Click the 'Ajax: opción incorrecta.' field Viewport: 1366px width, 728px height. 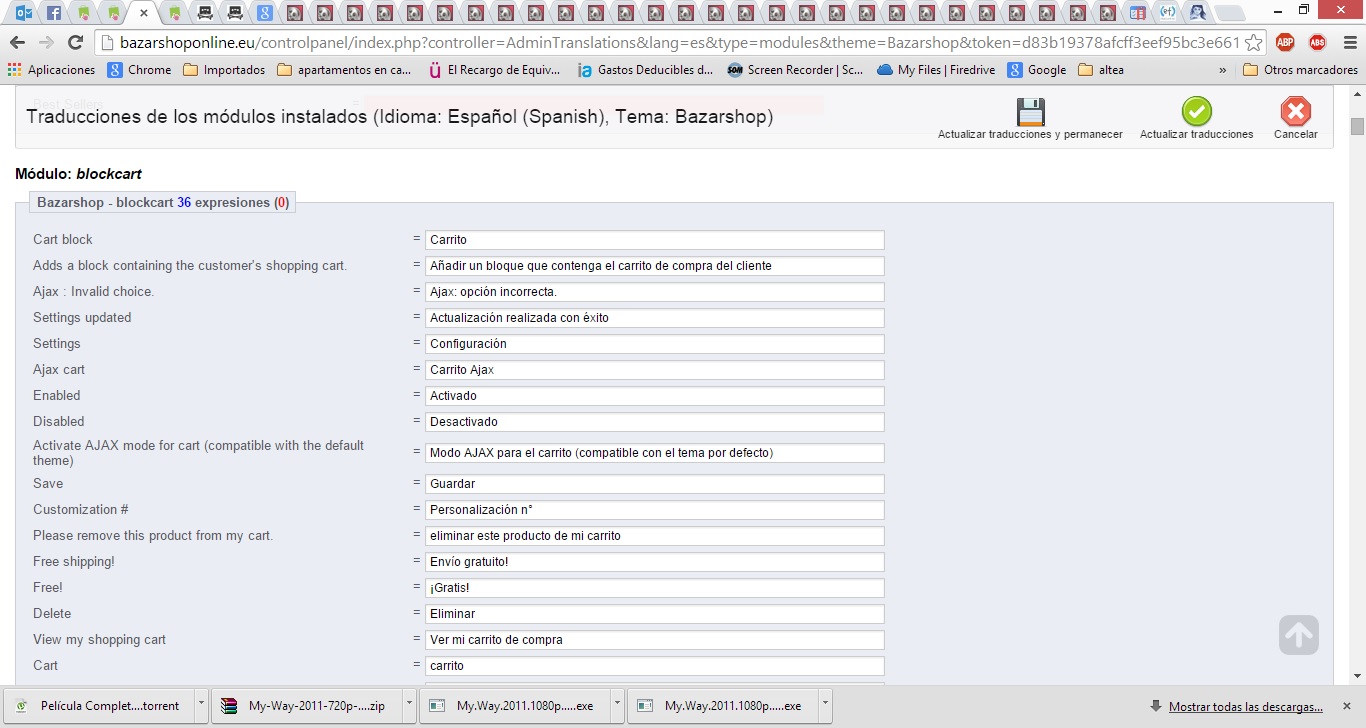pos(654,292)
